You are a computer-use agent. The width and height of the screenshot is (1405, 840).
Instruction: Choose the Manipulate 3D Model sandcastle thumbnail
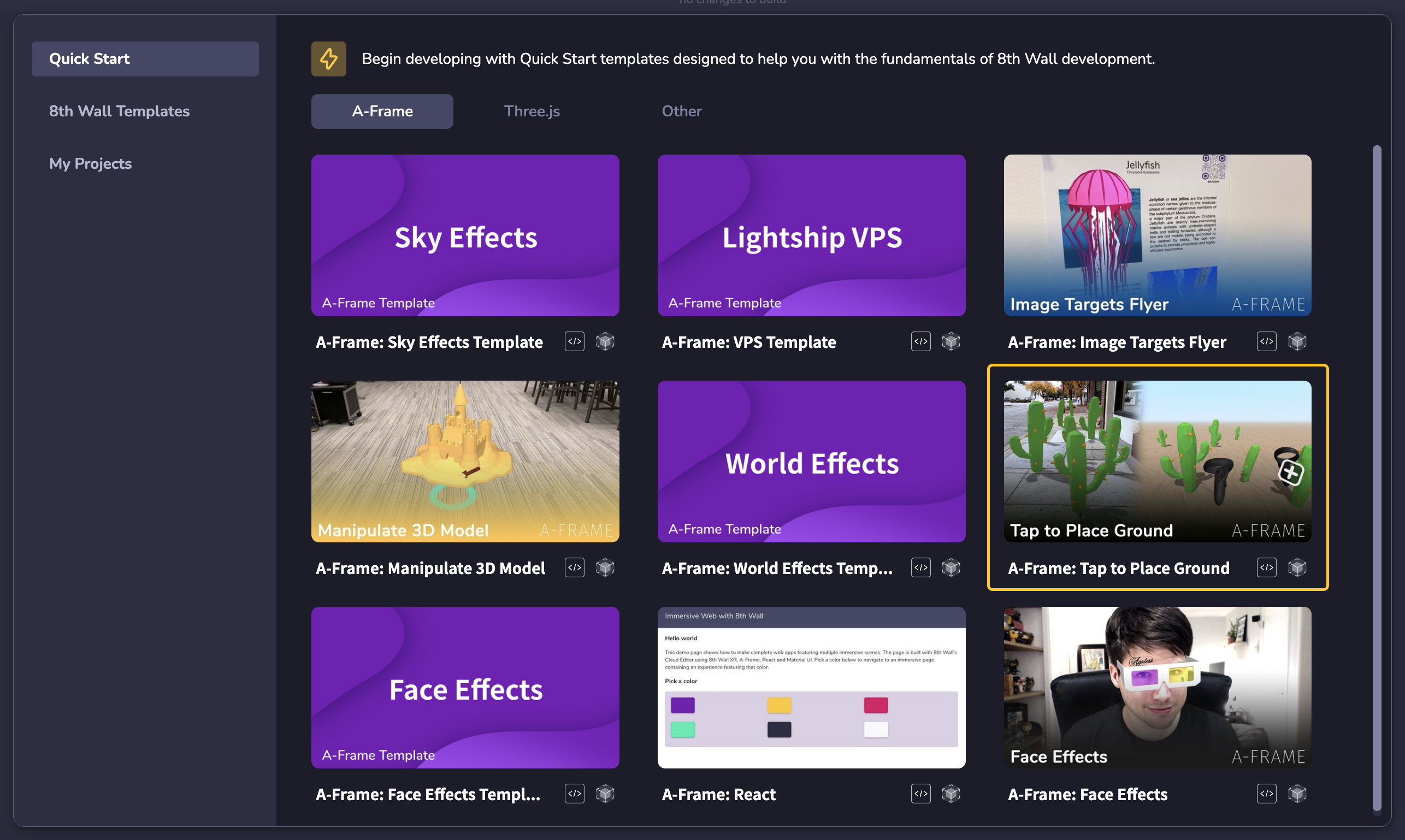tap(465, 461)
